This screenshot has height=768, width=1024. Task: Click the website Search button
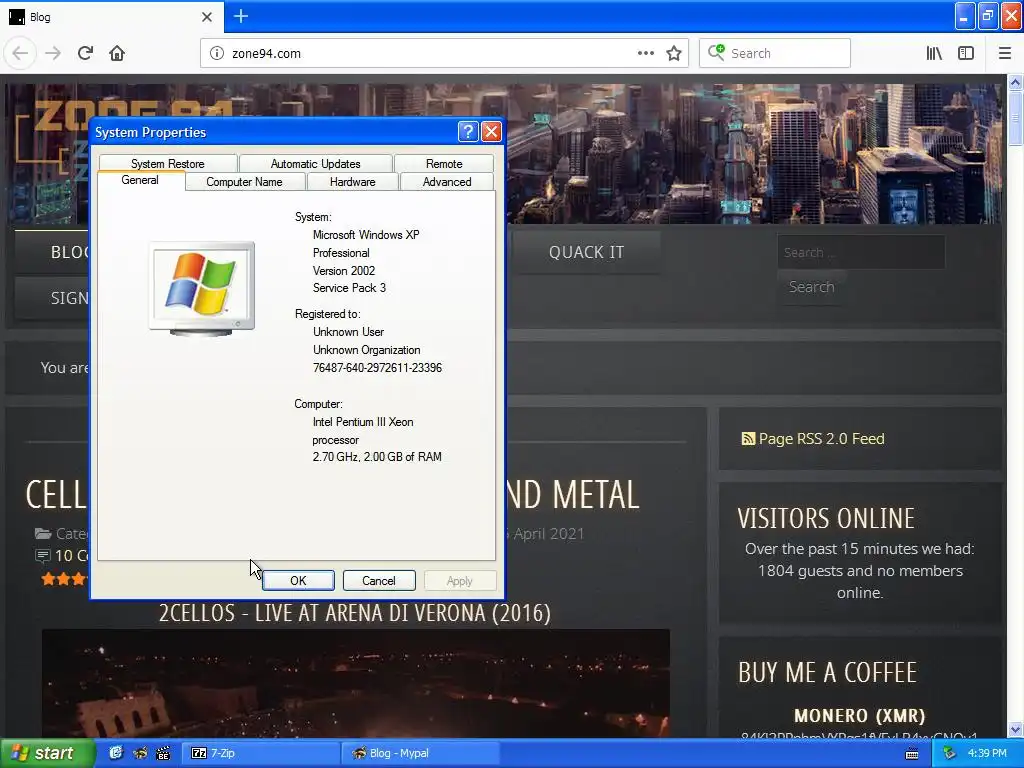coord(812,287)
